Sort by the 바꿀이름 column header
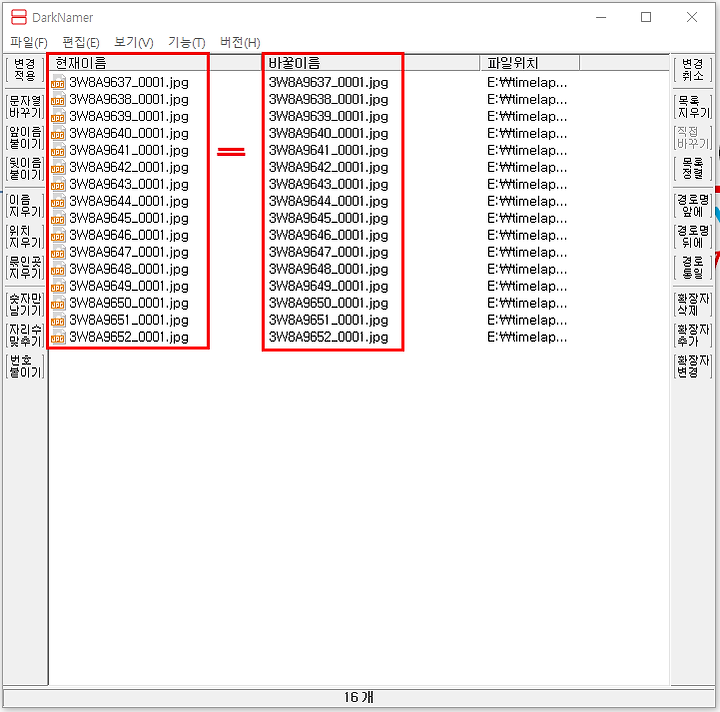Viewport: 720px width, 712px height. pyautogui.click(x=371, y=63)
